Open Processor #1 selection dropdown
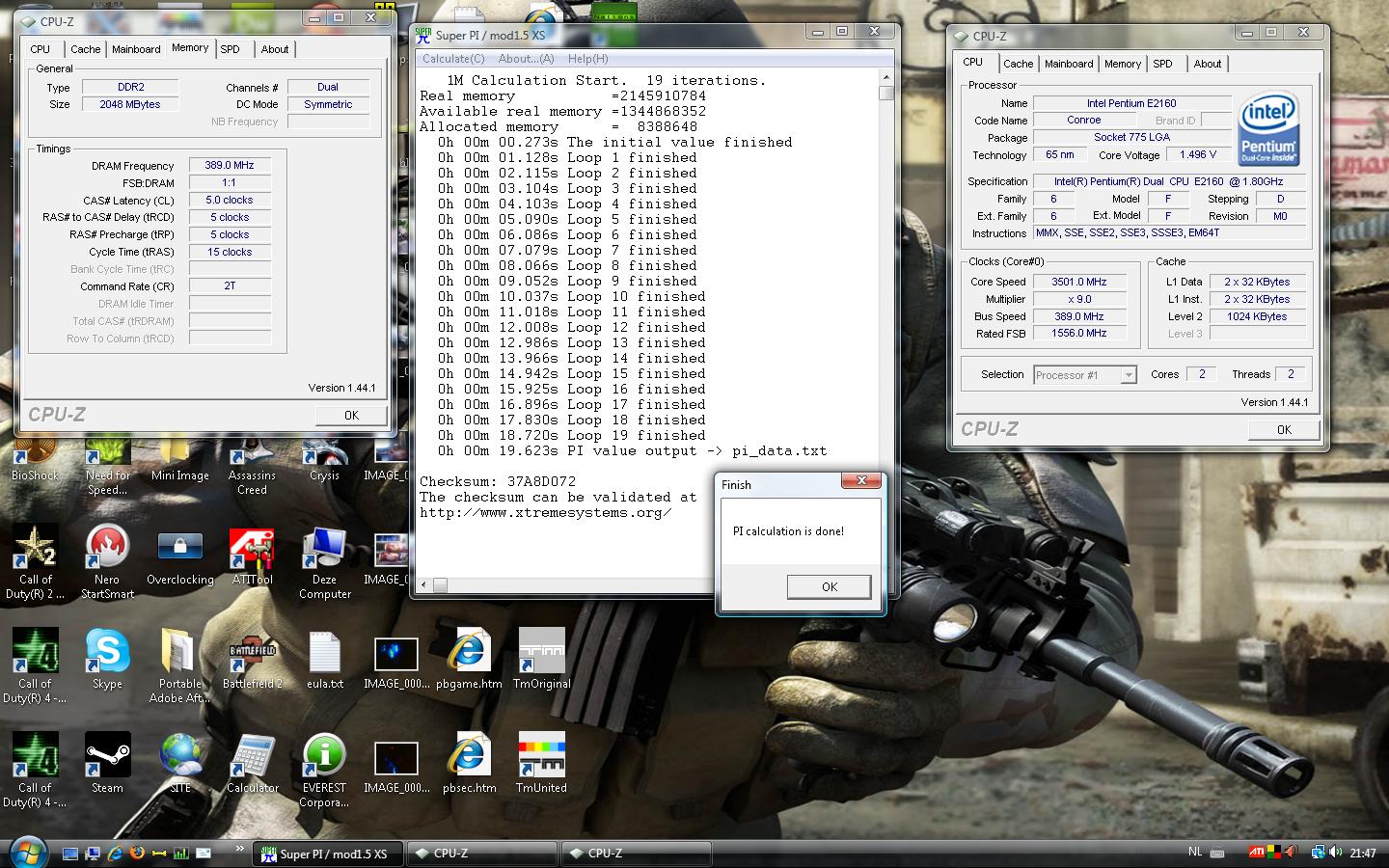Screen dimensions: 1389x868 [1084, 375]
